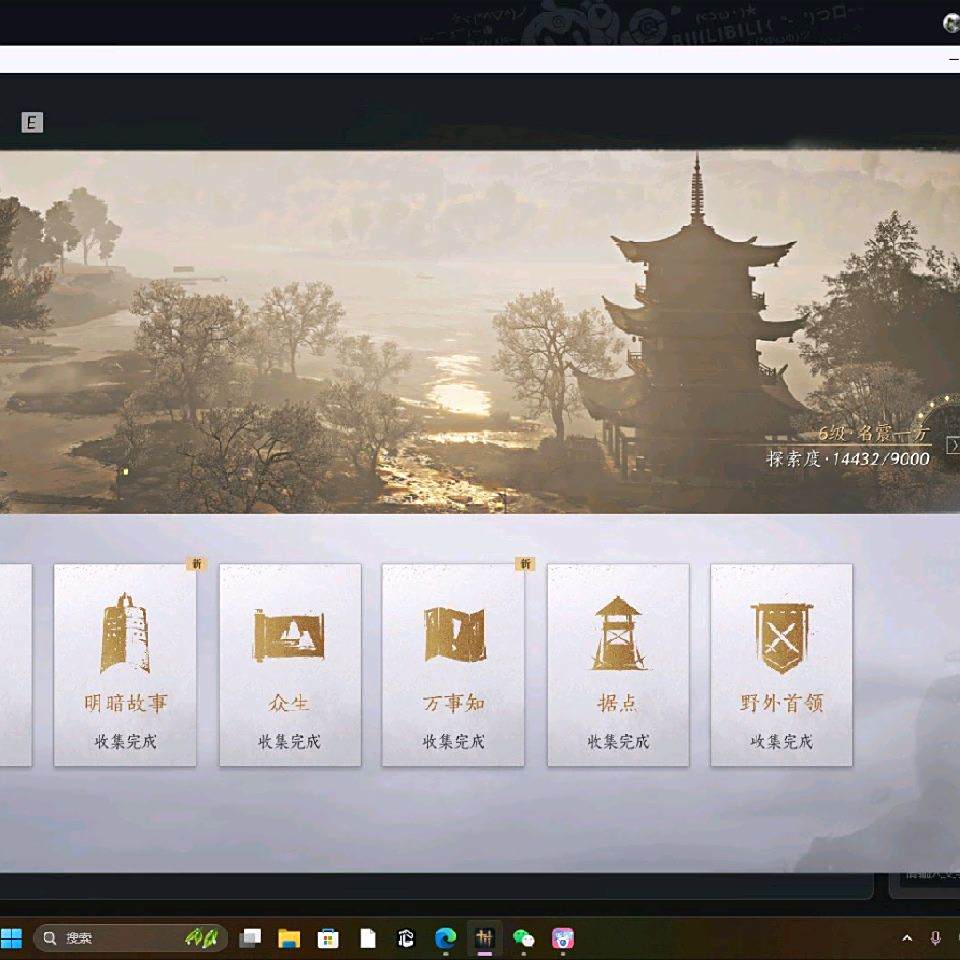
Task: Show hidden system tray icons
Action: 907,938
